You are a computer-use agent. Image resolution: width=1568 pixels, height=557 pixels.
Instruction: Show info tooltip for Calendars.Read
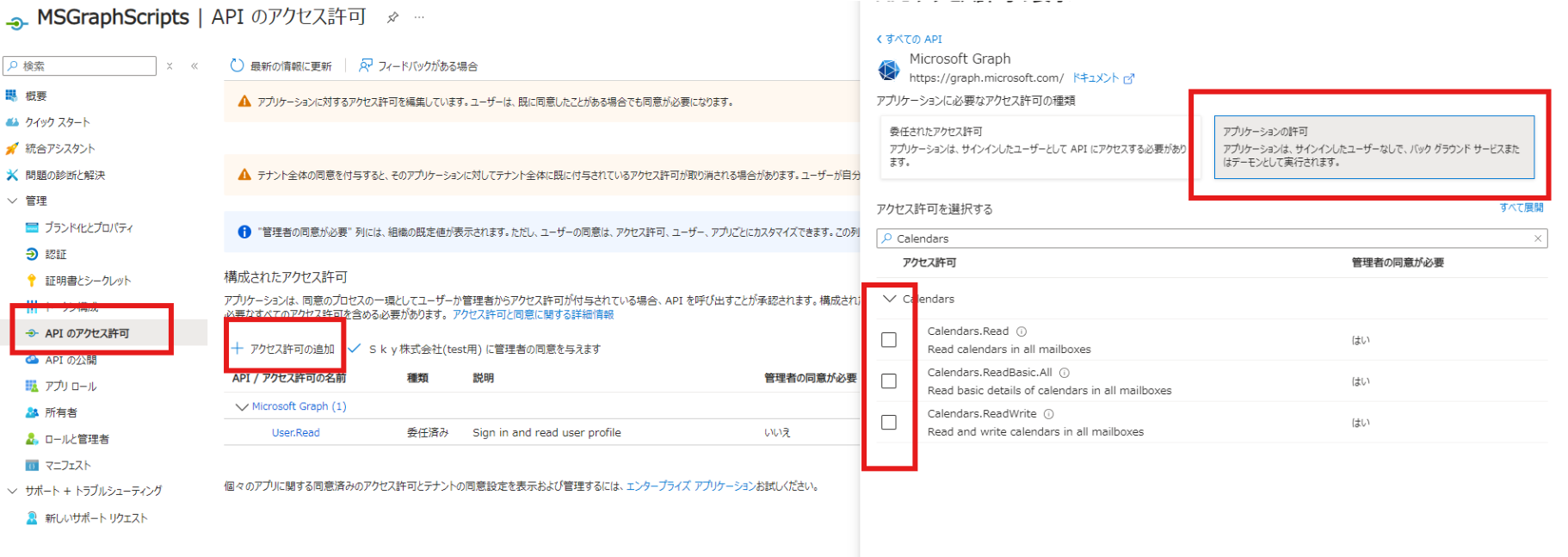(x=1022, y=331)
